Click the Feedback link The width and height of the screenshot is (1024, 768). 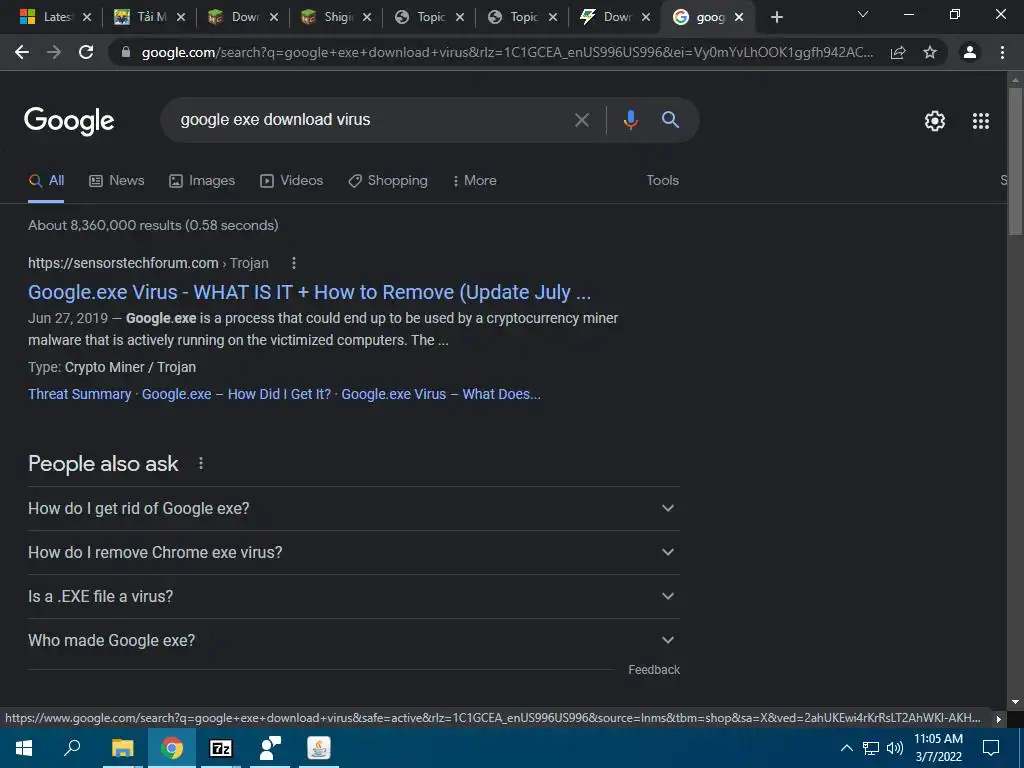(x=654, y=670)
